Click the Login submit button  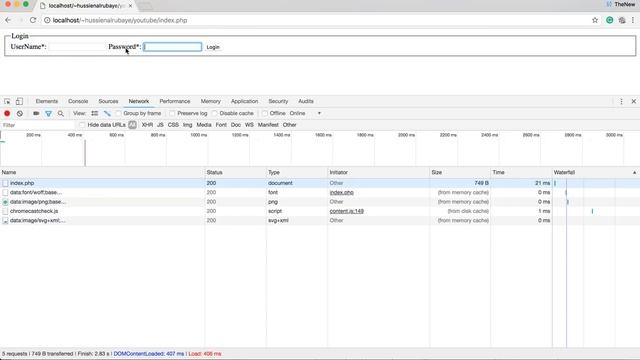click(213, 47)
